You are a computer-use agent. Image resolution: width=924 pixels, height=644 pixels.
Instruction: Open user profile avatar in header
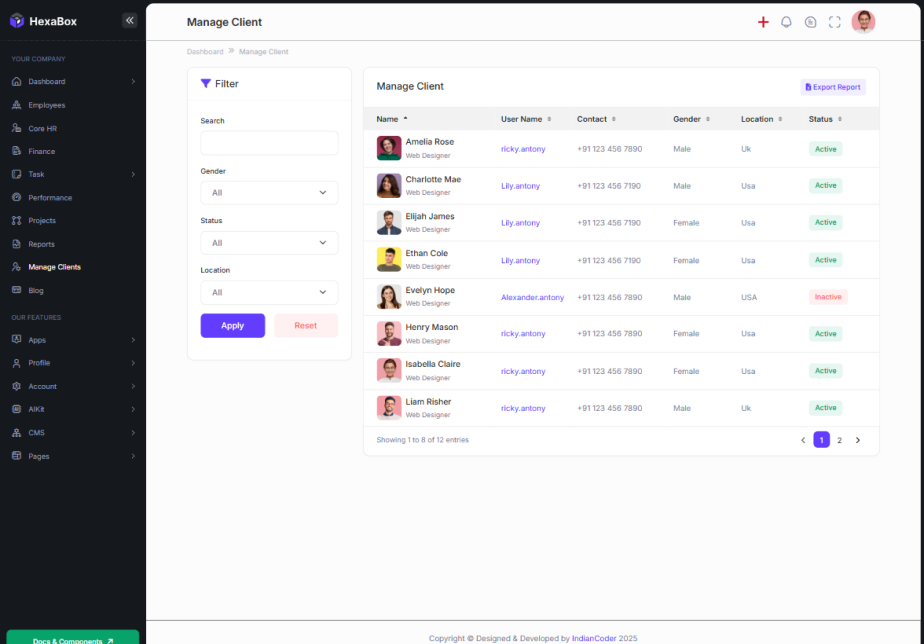point(863,22)
